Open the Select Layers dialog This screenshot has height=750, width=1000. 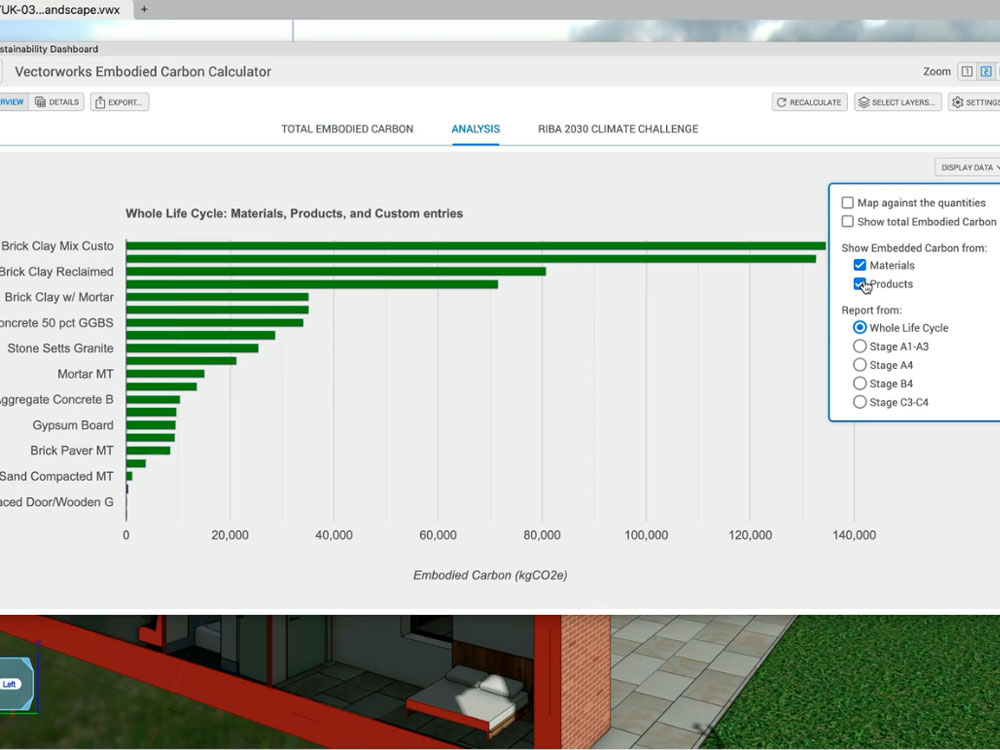(x=897, y=102)
